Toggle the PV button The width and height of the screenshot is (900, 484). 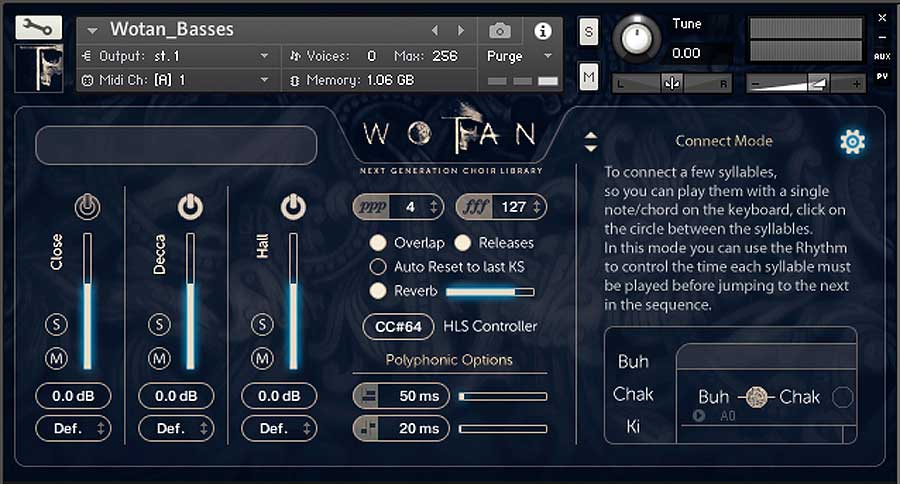click(882, 76)
